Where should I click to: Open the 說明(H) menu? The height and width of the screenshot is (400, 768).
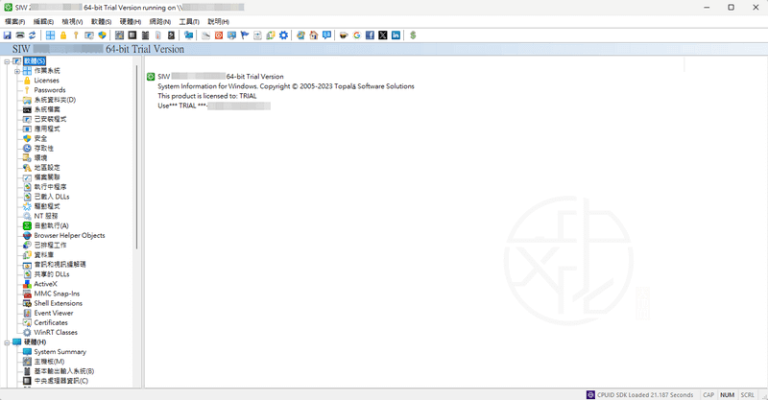218,21
